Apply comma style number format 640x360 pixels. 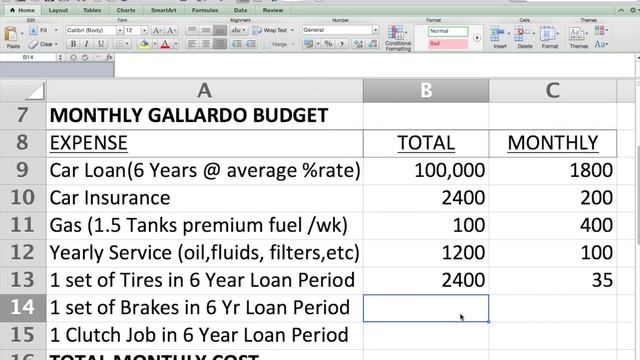(342, 44)
